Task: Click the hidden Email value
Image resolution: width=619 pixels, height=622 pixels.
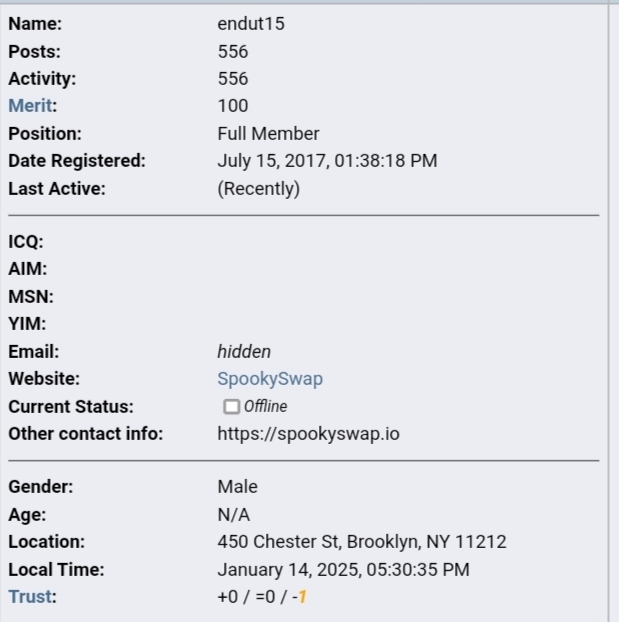Action: (244, 352)
